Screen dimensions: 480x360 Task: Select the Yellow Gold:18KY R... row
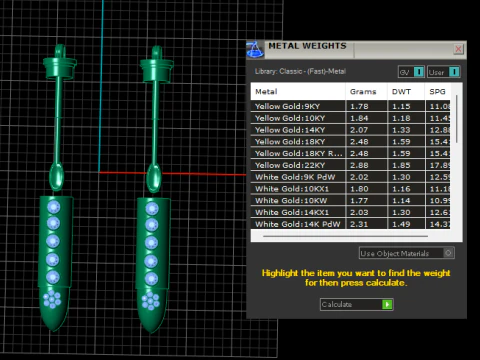(x=350, y=153)
